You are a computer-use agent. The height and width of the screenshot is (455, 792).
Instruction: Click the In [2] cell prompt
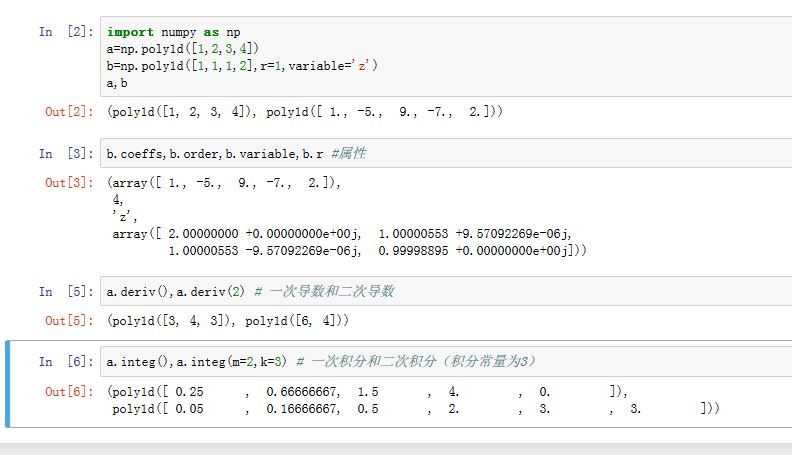[64, 32]
